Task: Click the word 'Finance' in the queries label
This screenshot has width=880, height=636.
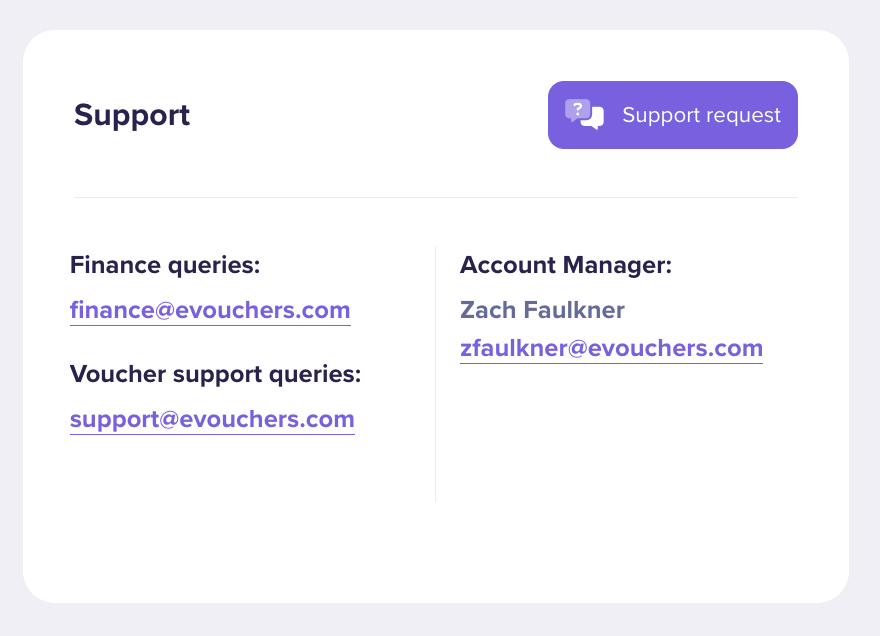Action: pyautogui.click(x=115, y=265)
